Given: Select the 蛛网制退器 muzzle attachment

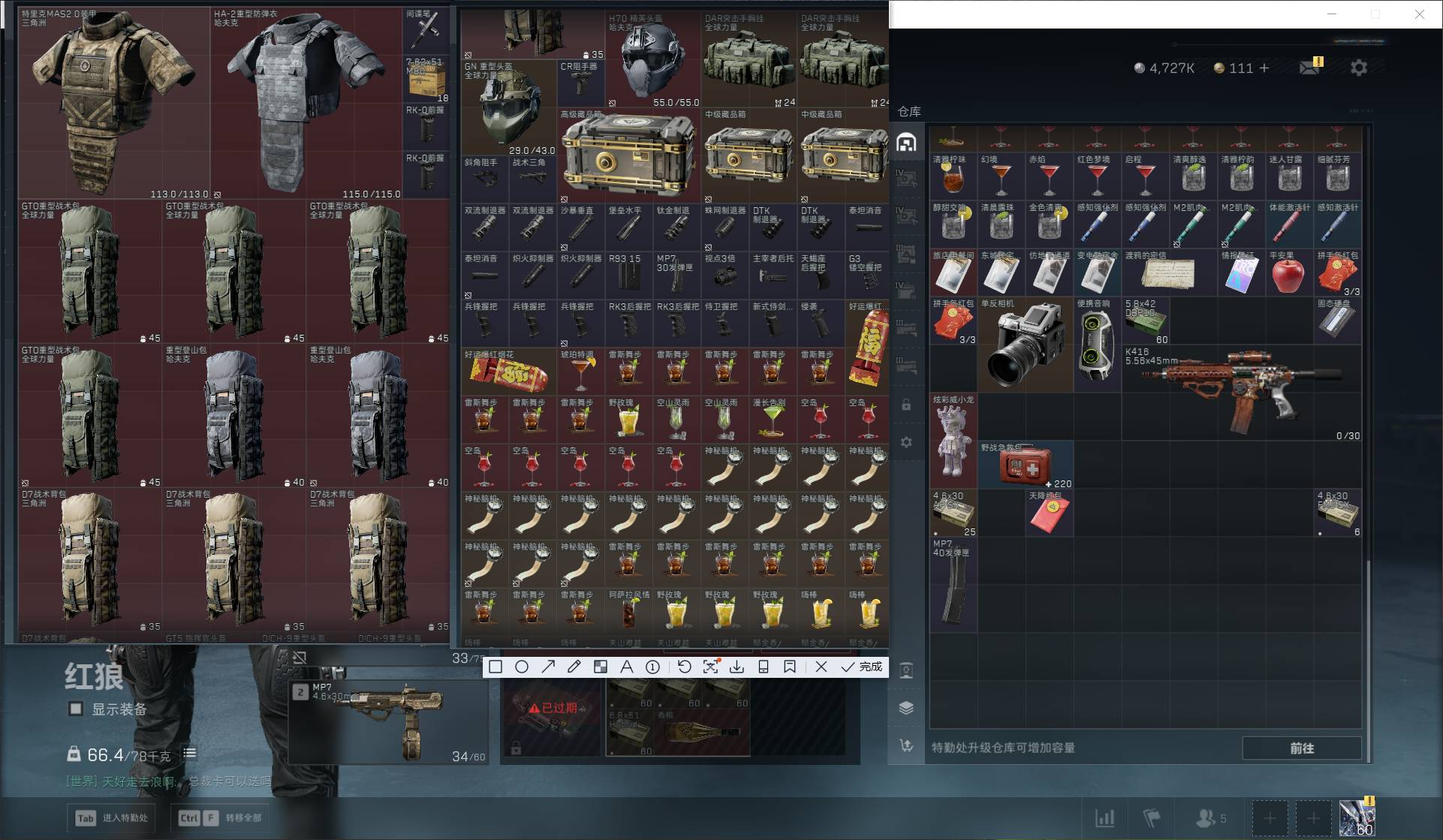Looking at the screenshot, I should point(725,227).
